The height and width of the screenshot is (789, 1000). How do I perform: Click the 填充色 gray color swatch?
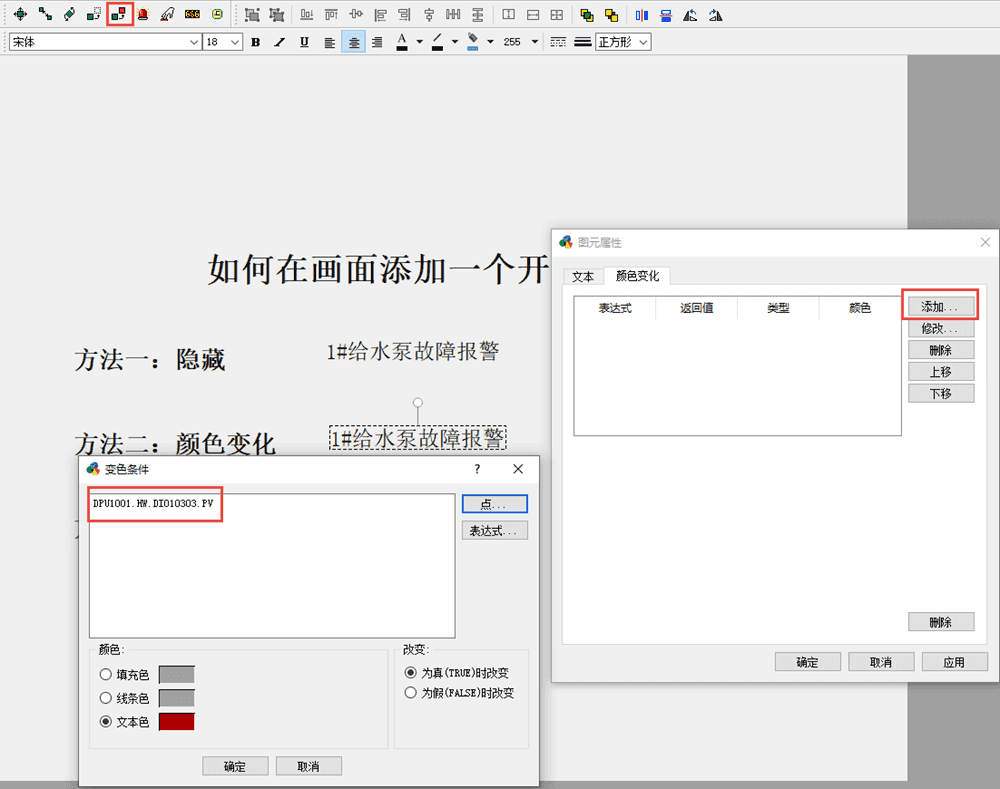pos(177,674)
